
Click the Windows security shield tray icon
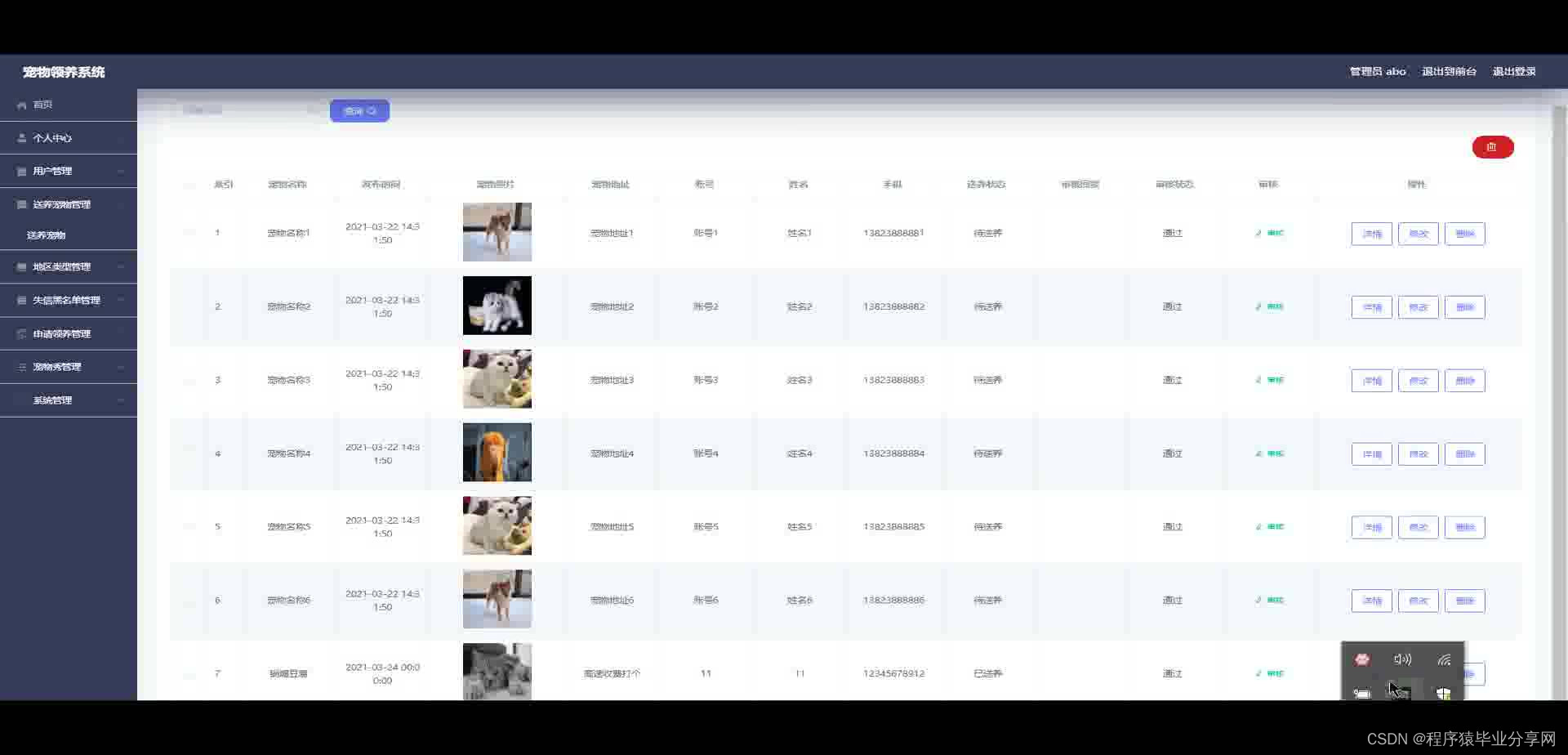1444,693
